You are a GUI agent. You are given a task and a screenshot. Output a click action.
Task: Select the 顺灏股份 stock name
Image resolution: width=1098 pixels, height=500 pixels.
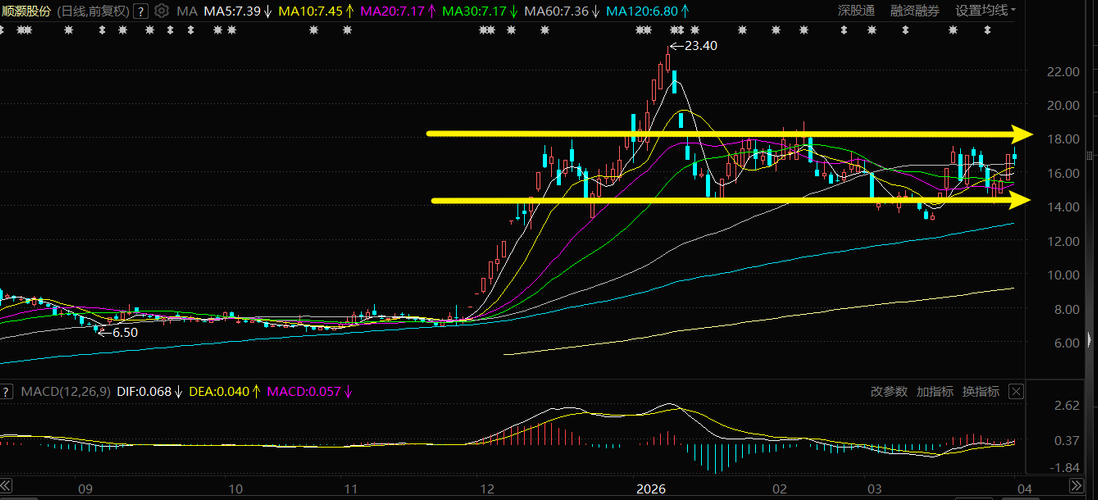[26, 11]
